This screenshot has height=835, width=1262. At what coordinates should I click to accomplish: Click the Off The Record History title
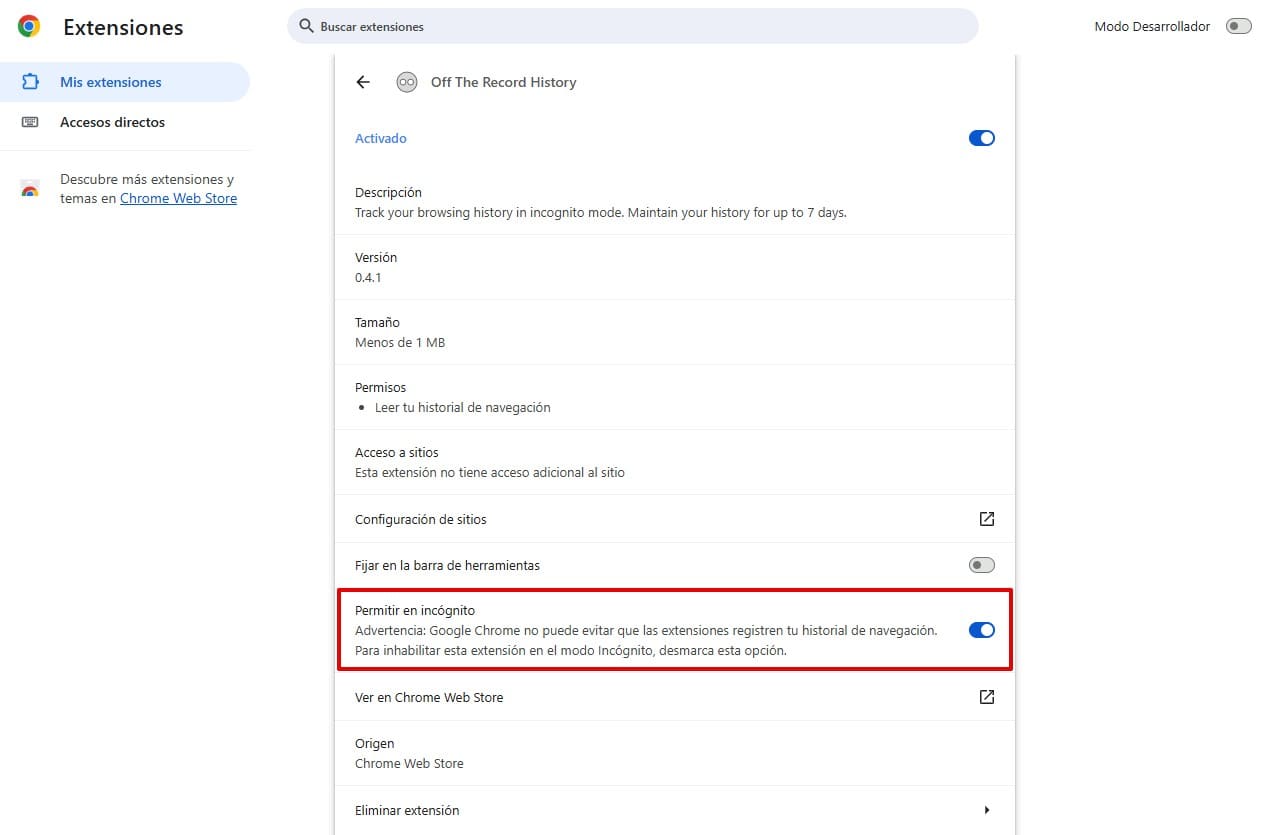point(504,82)
